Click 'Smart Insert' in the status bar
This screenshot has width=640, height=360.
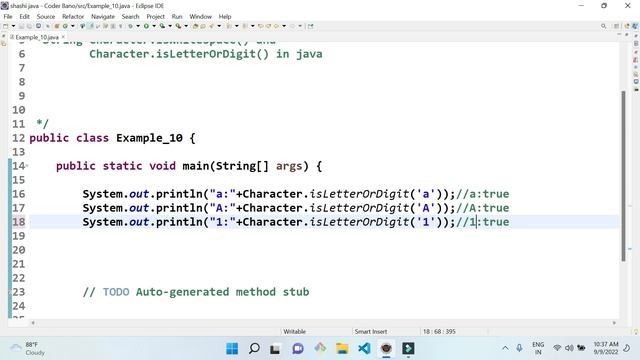tap(371, 331)
